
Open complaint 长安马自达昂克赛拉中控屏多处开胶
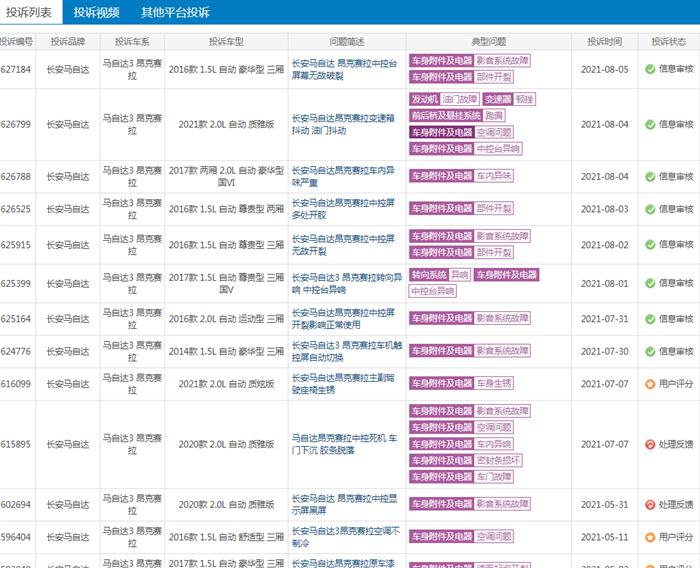[343, 209]
